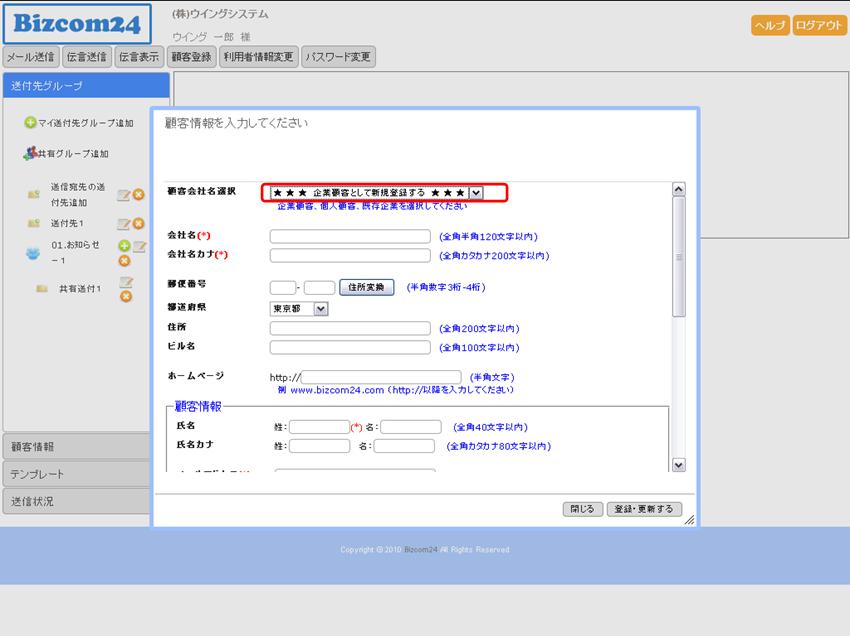Expand the 顧客情報 accordion panel in sidebar
Screen dimensions: 850x636
pyautogui.click(x=77, y=447)
